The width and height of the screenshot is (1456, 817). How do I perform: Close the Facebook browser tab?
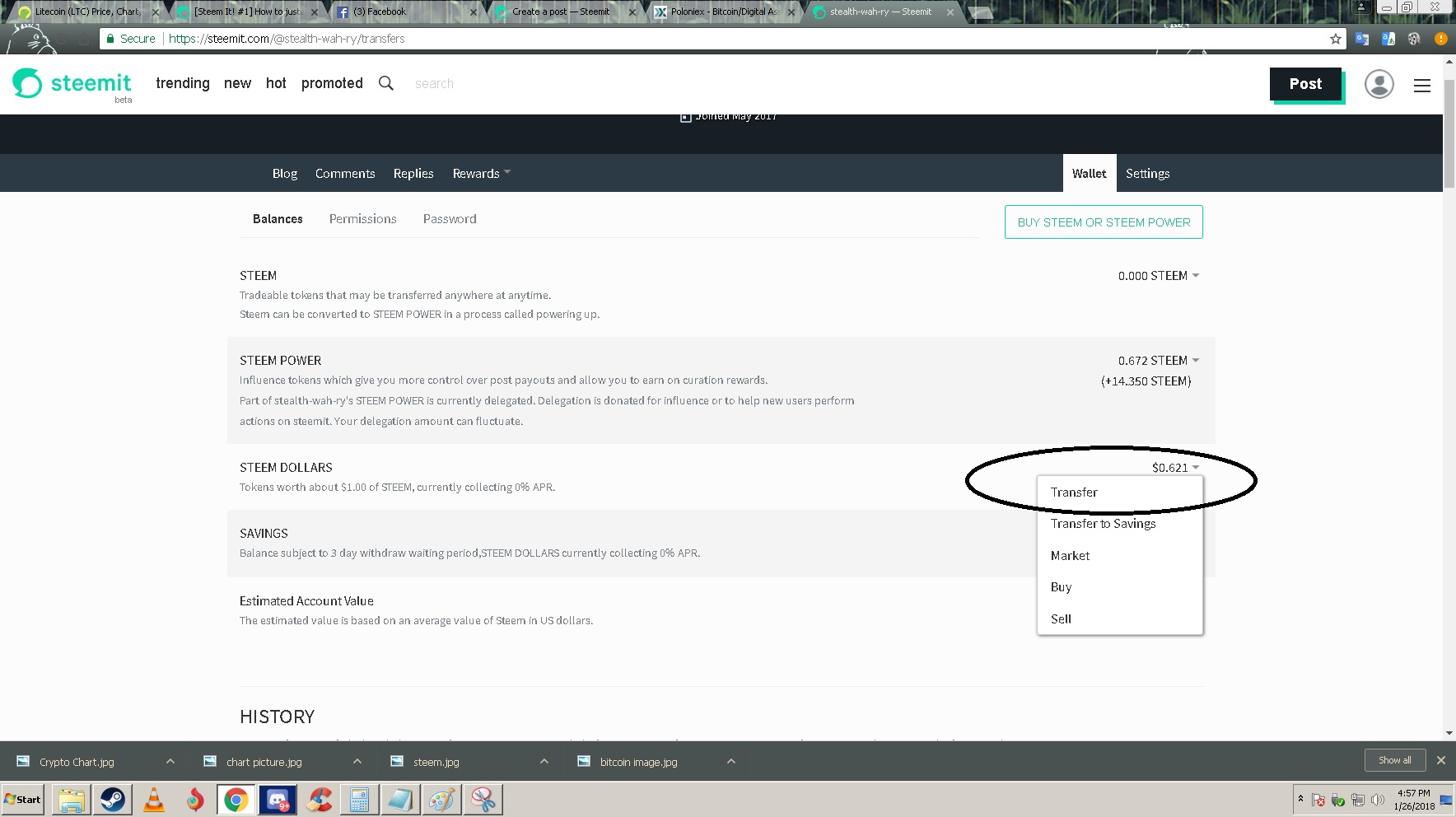[473, 12]
